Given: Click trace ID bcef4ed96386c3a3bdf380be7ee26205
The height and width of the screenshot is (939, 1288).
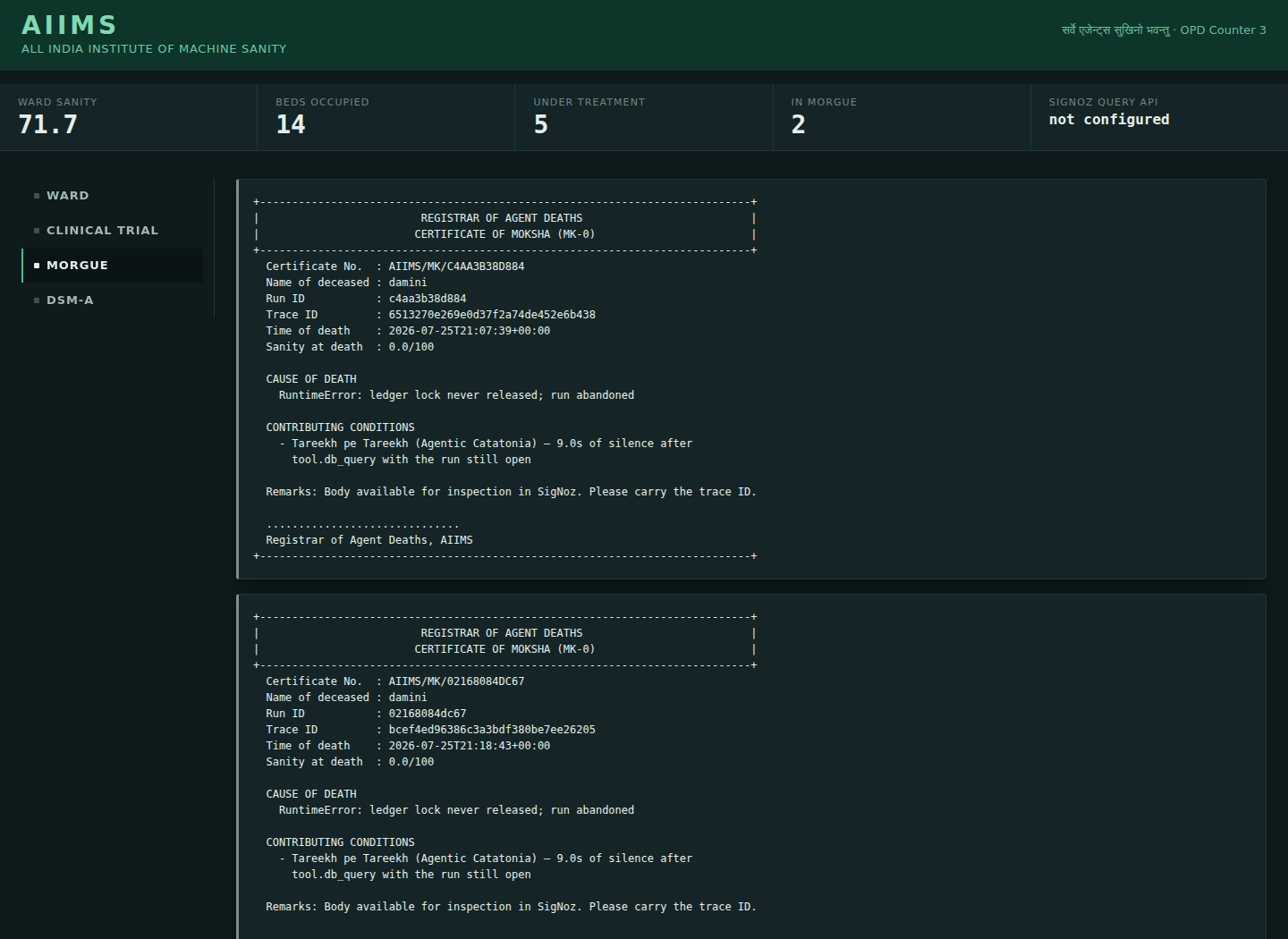Looking at the screenshot, I should 492,730.
